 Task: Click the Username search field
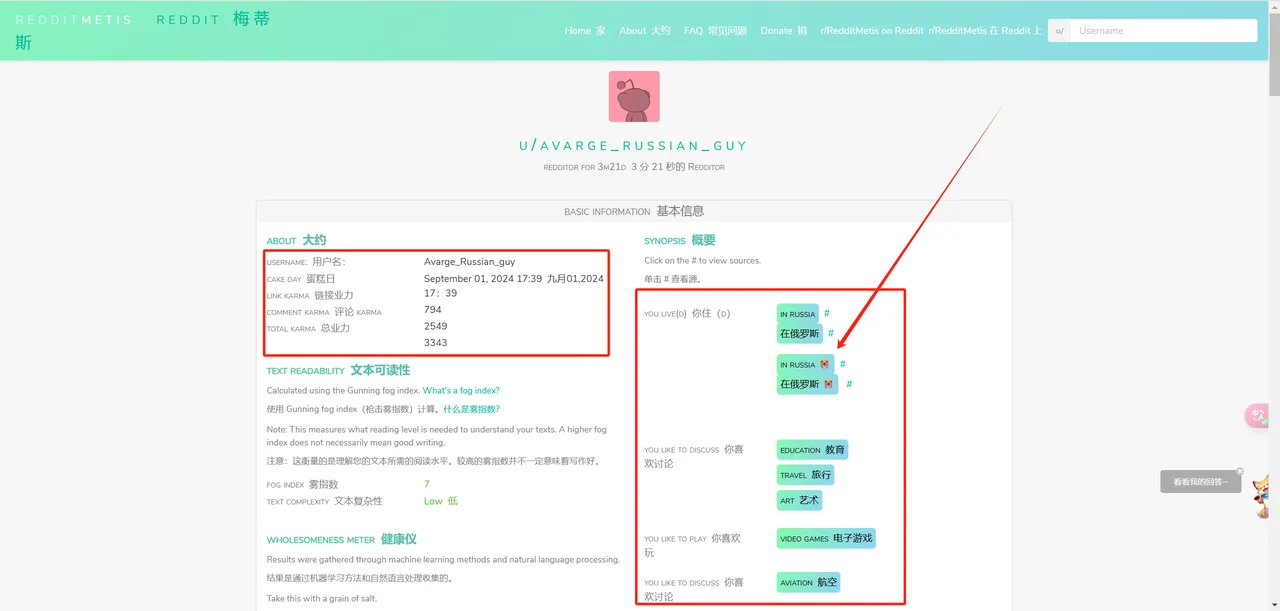(1163, 31)
